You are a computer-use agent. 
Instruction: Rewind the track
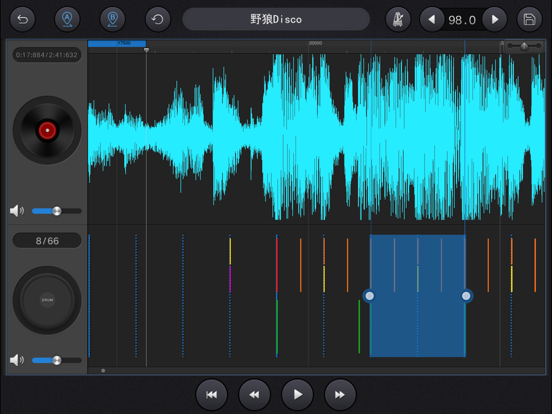tap(254, 395)
